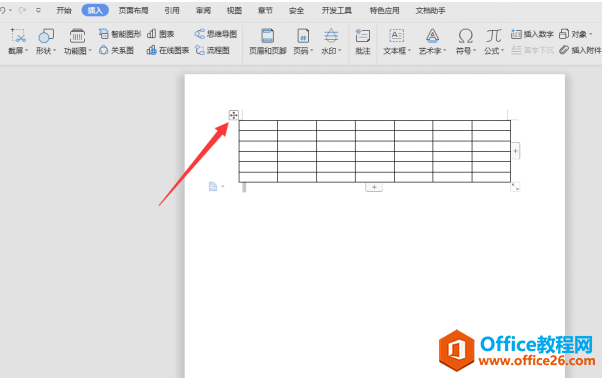602x378 pixels.
Task: Open 页眉和页脚 header and footer
Action: [x=268, y=41]
